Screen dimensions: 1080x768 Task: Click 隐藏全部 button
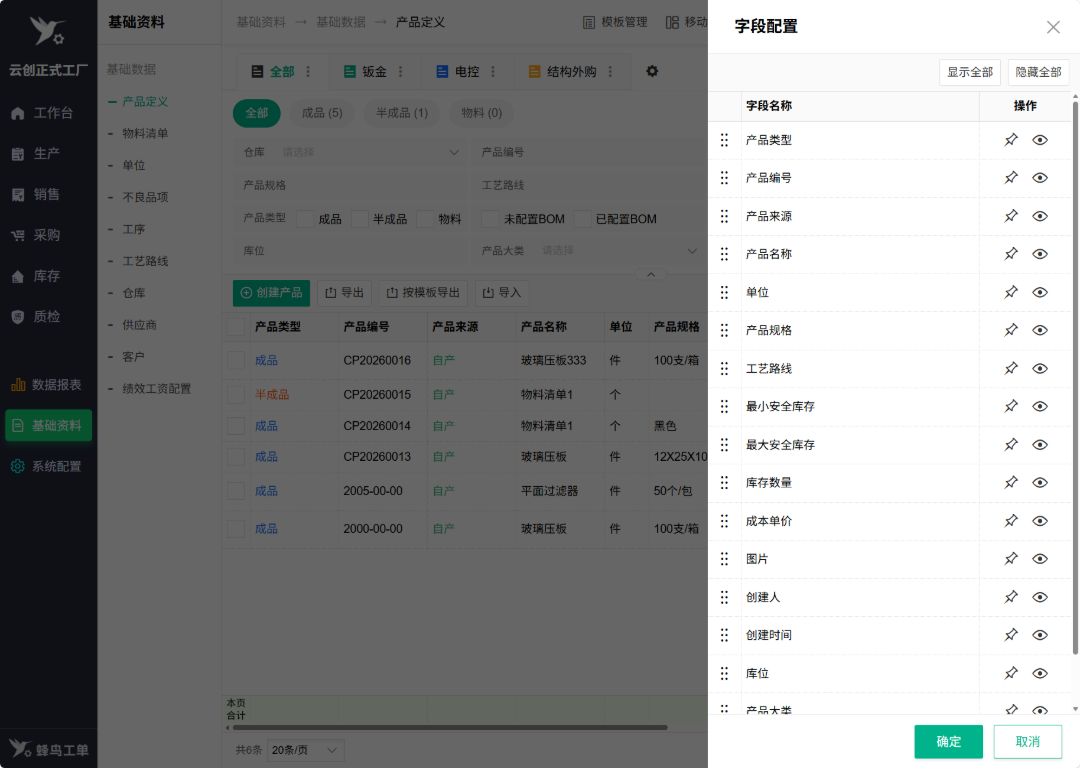point(1039,72)
